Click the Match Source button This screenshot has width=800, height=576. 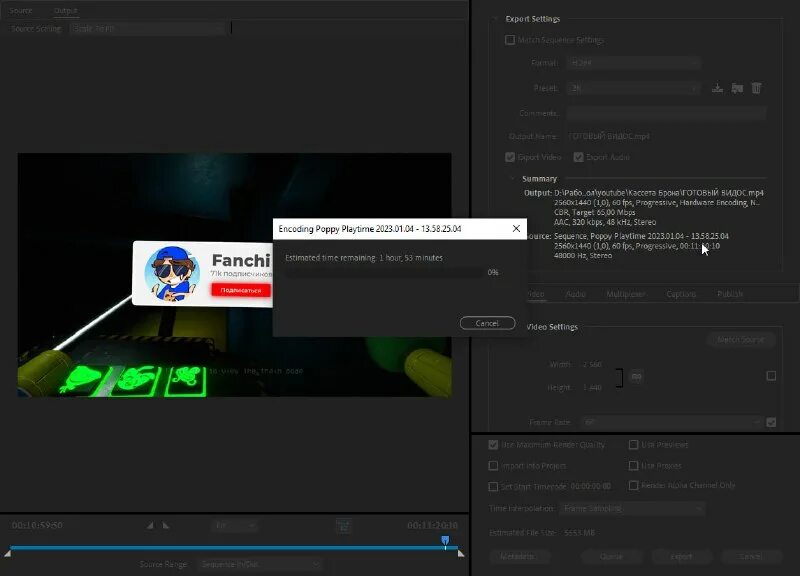[741, 340]
